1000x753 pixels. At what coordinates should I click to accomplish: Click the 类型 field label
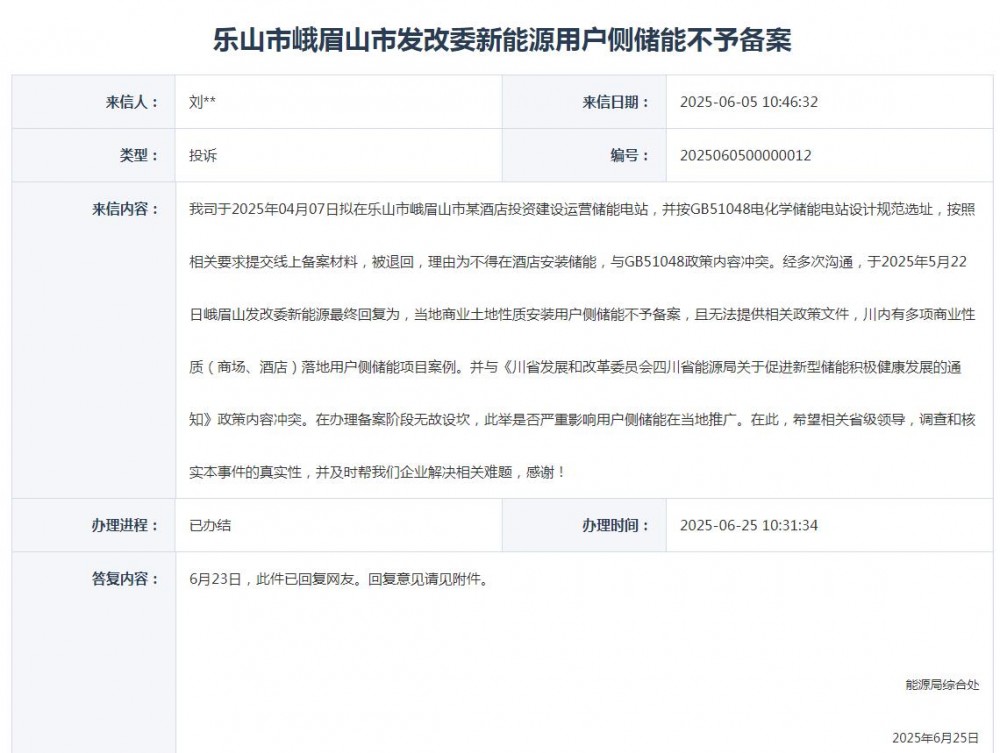(139, 155)
